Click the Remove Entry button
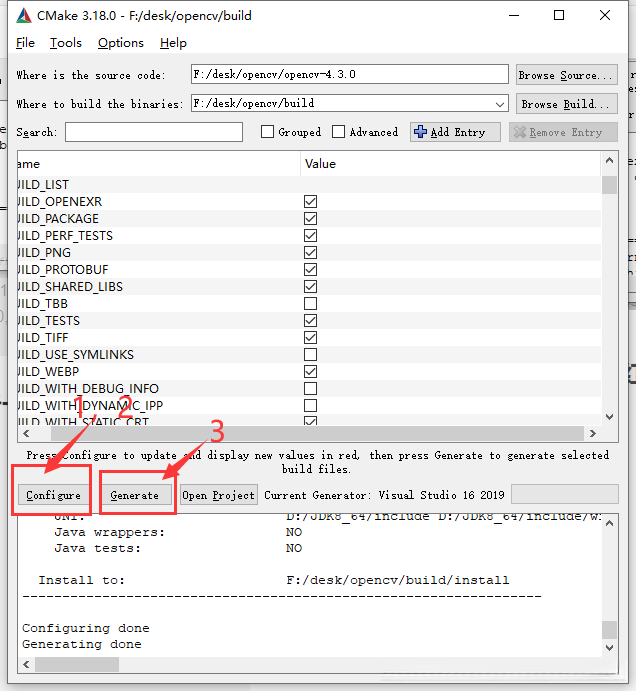 563,132
